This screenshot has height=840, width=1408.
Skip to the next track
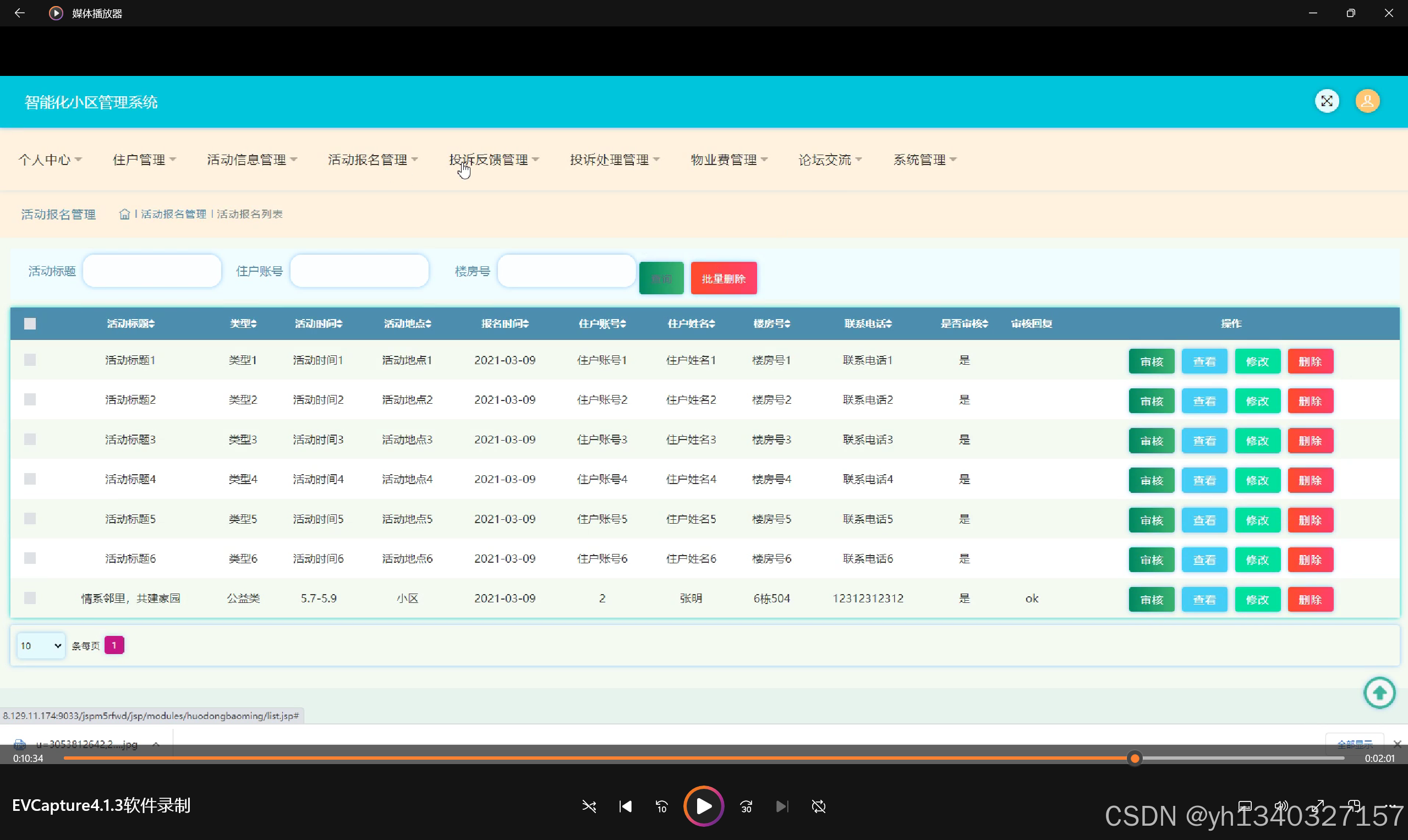coord(782,806)
